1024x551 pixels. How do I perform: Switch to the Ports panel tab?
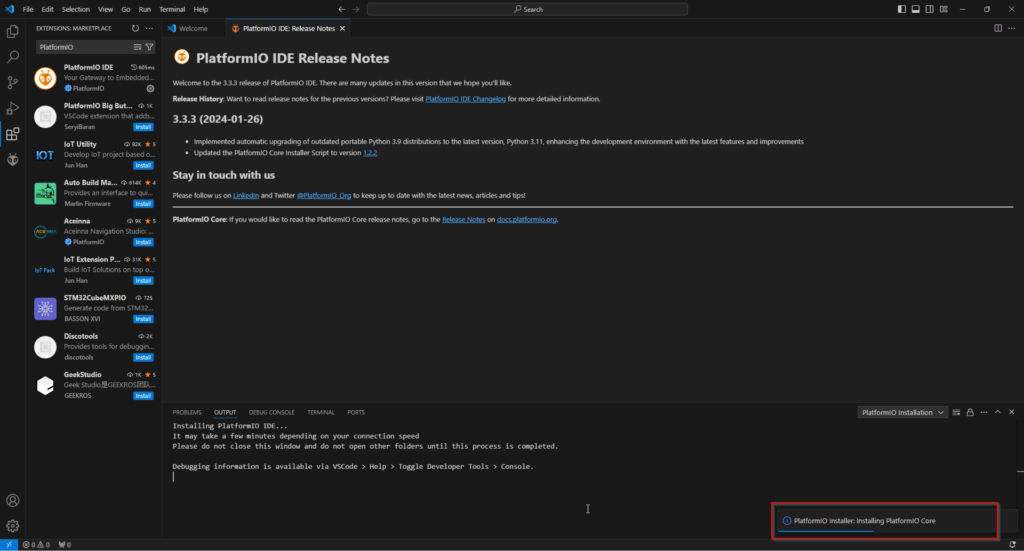[356, 413]
